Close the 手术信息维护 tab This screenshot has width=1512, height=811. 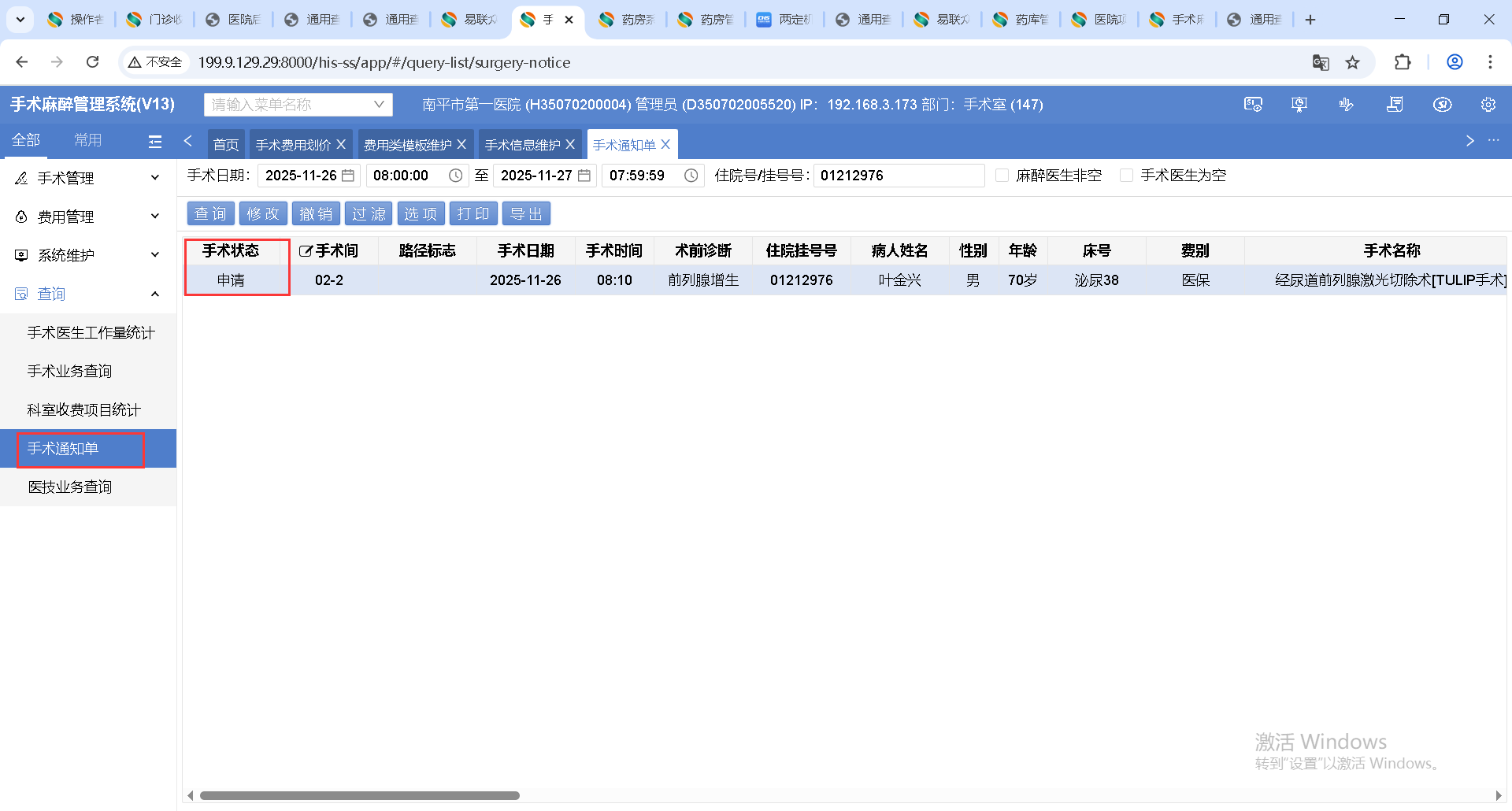click(x=570, y=145)
